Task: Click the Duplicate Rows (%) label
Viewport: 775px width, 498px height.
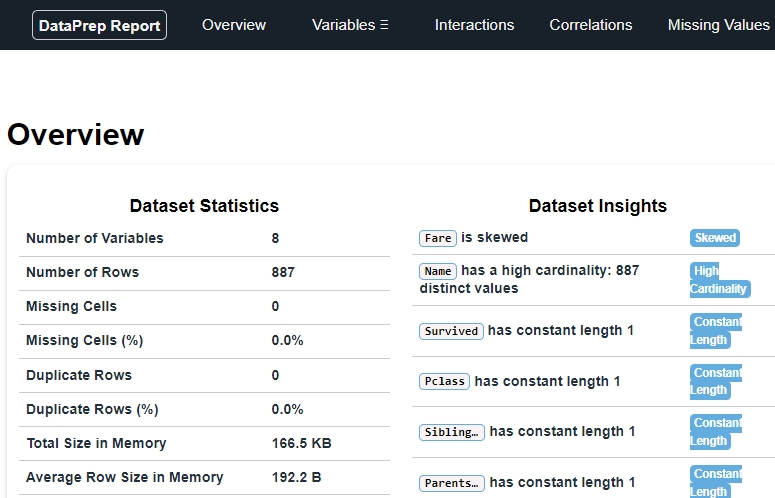Action: click(92, 409)
